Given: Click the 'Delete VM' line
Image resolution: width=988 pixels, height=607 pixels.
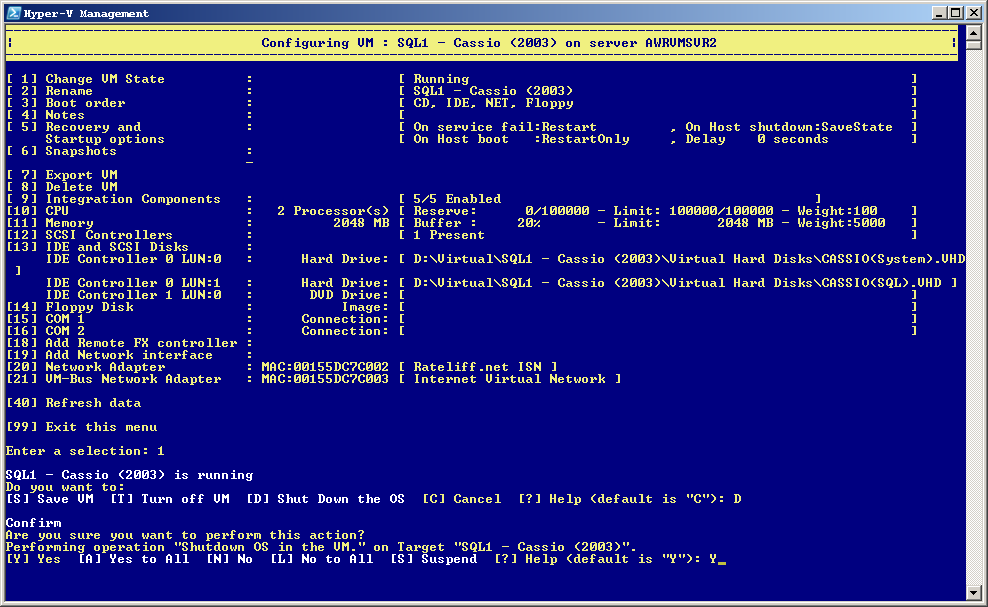Looking at the screenshot, I should (x=62, y=187).
